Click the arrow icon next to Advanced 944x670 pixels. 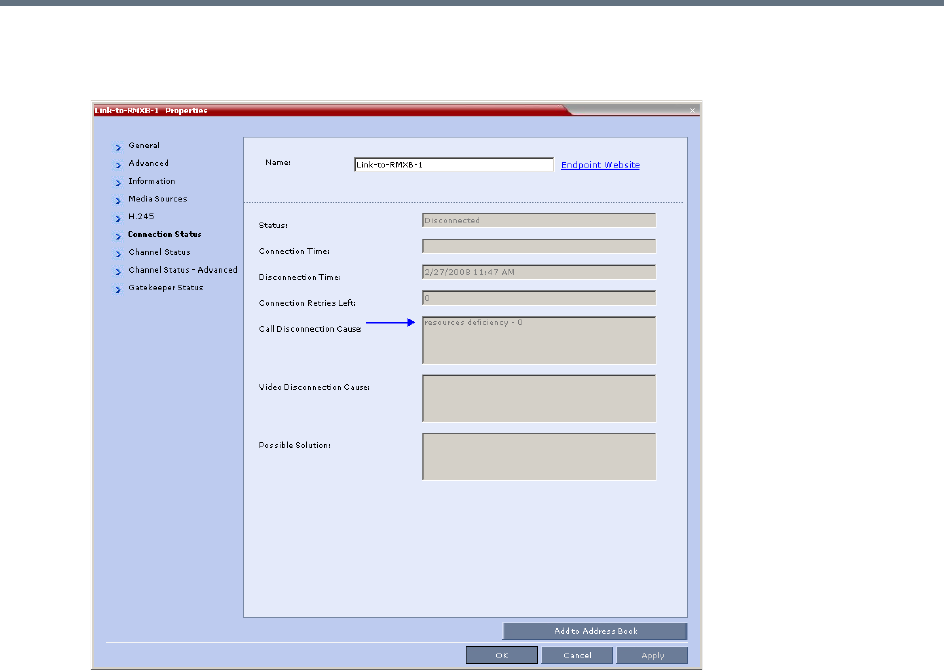(x=118, y=164)
